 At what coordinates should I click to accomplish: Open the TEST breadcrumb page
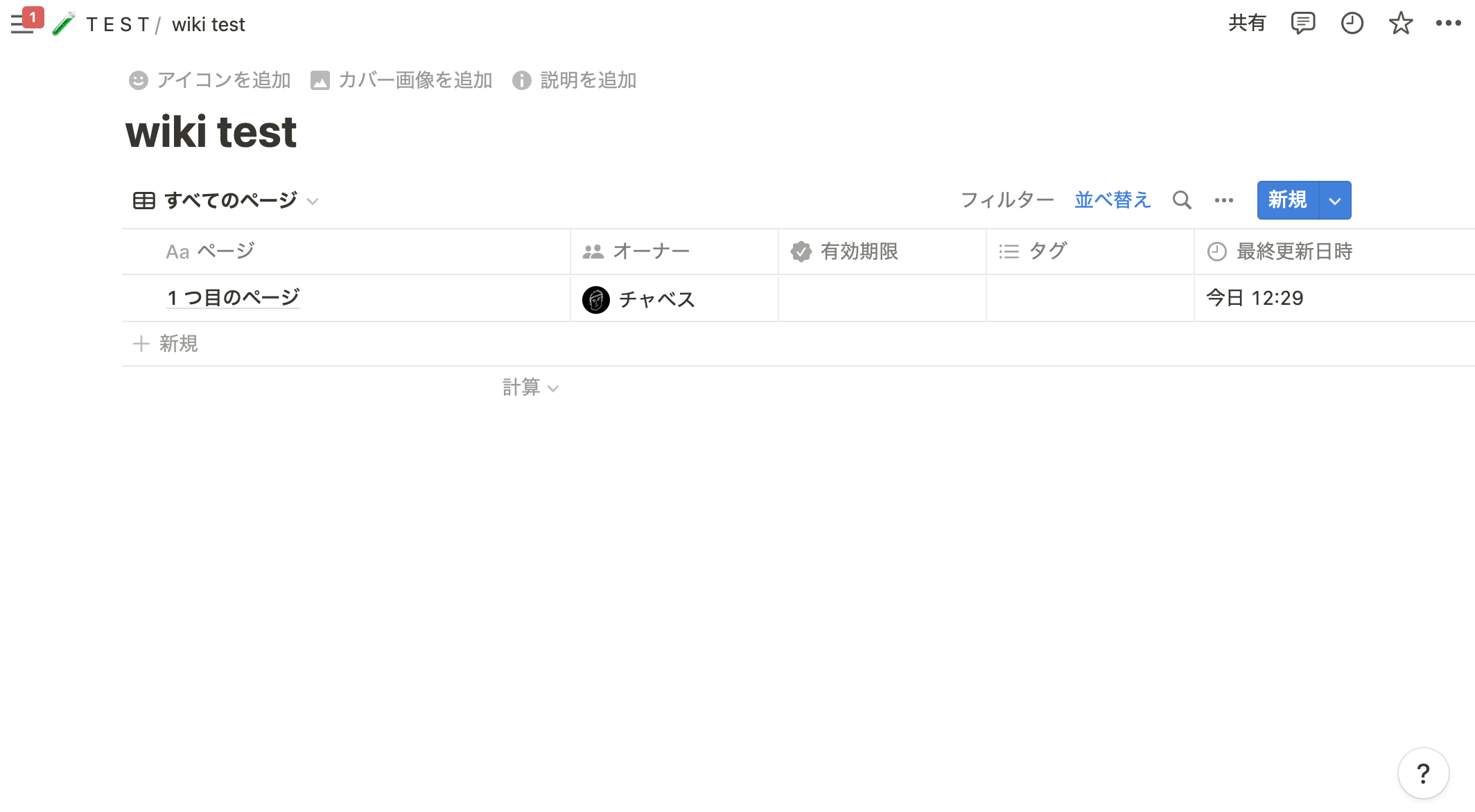click(x=117, y=24)
